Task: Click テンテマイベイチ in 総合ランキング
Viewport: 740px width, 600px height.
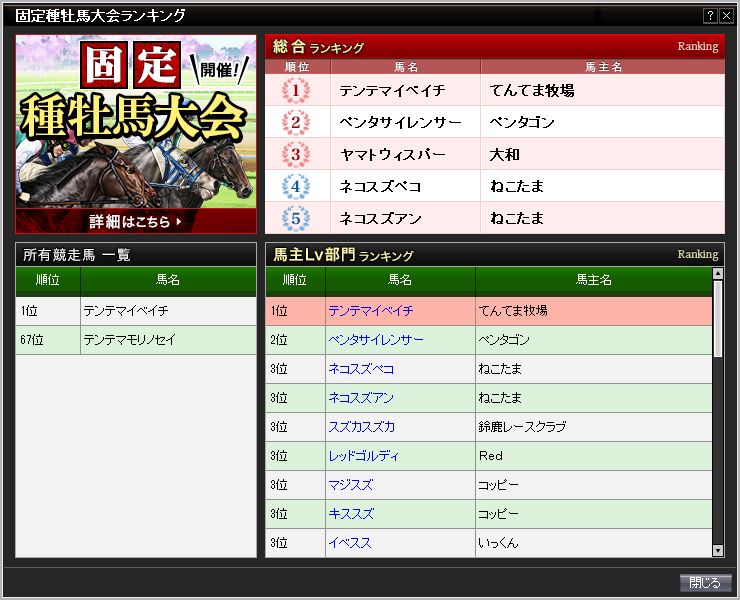Action: 392,90
